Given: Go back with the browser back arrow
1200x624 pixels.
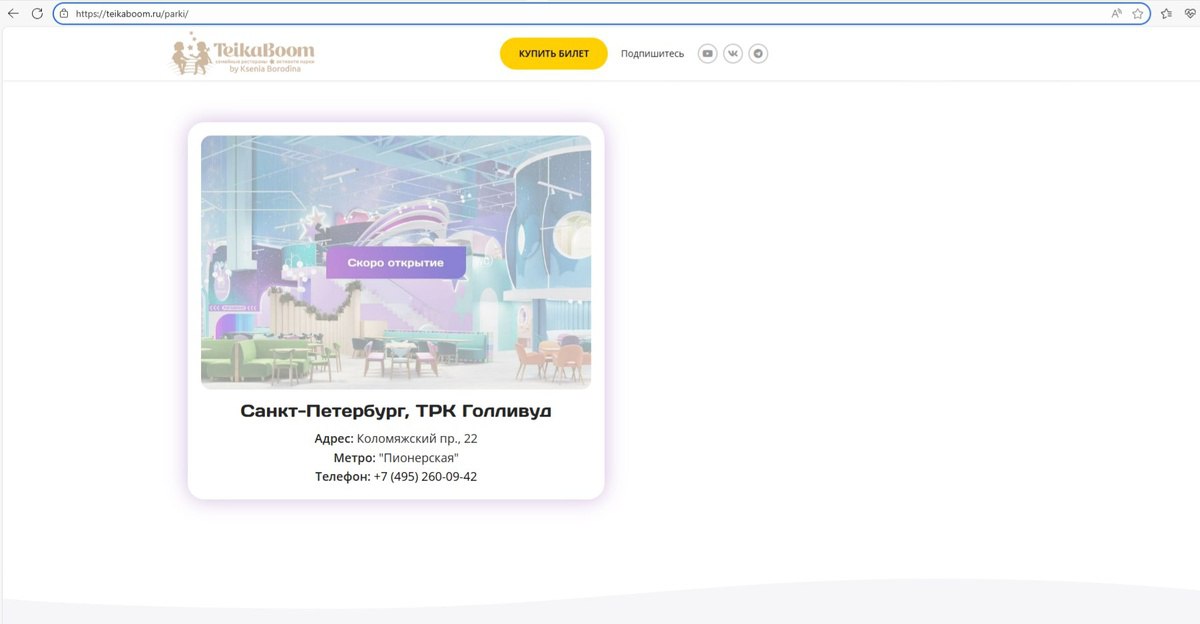Looking at the screenshot, I should (x=13, y=14).
